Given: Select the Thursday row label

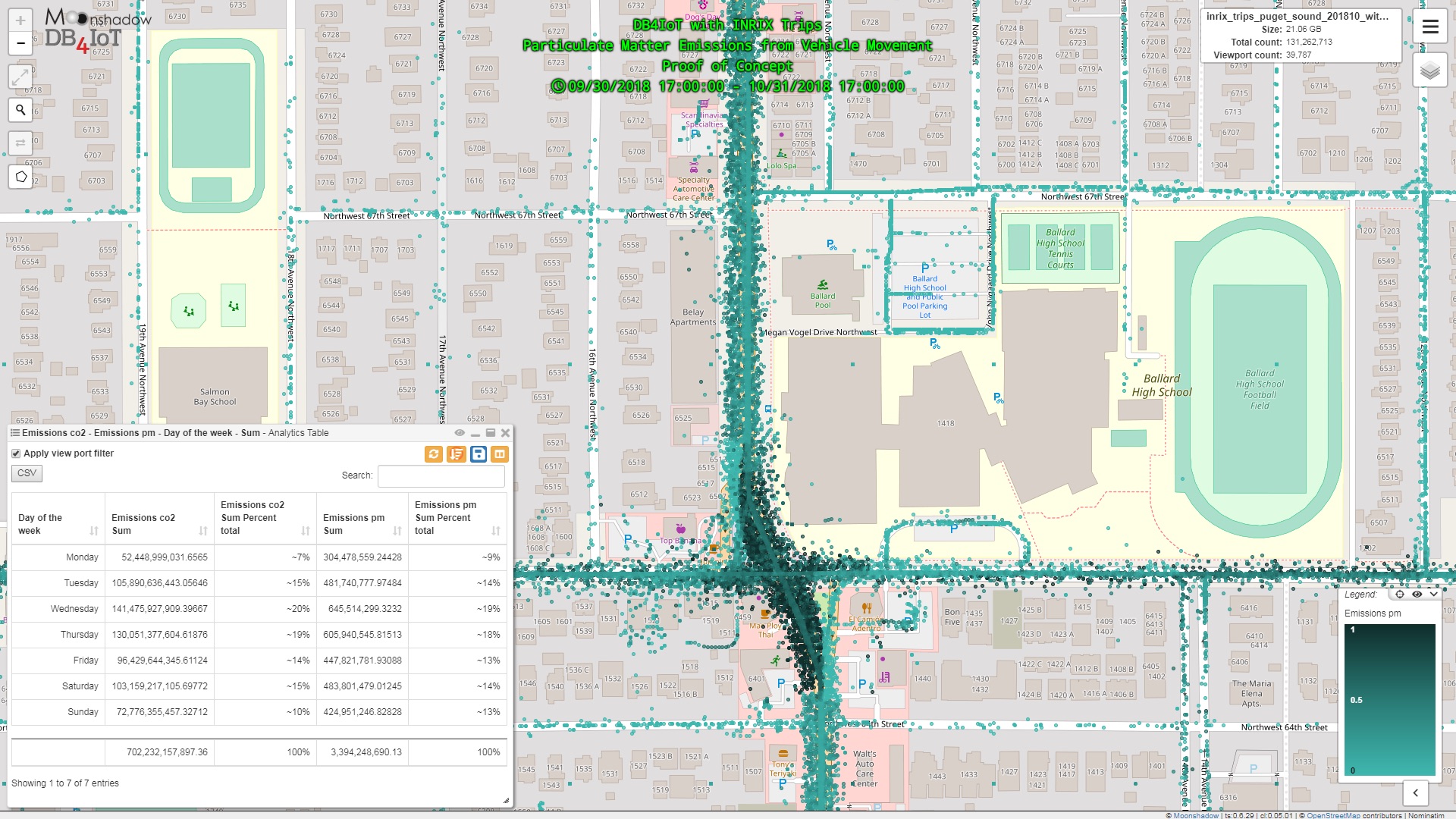Looking at the screenshot, I should [x=80, y=635].
